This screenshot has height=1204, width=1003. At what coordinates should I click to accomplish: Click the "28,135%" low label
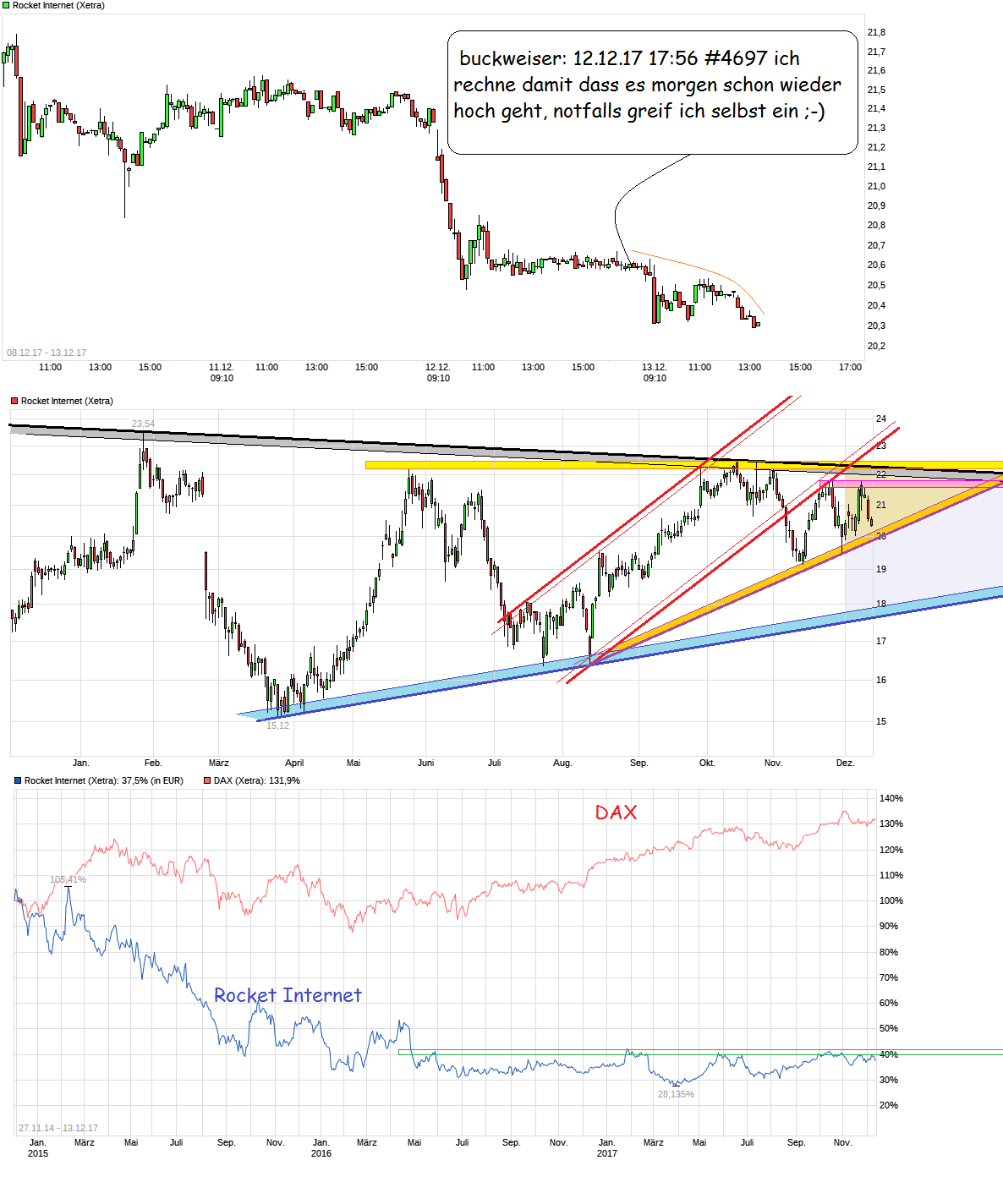676,1094
